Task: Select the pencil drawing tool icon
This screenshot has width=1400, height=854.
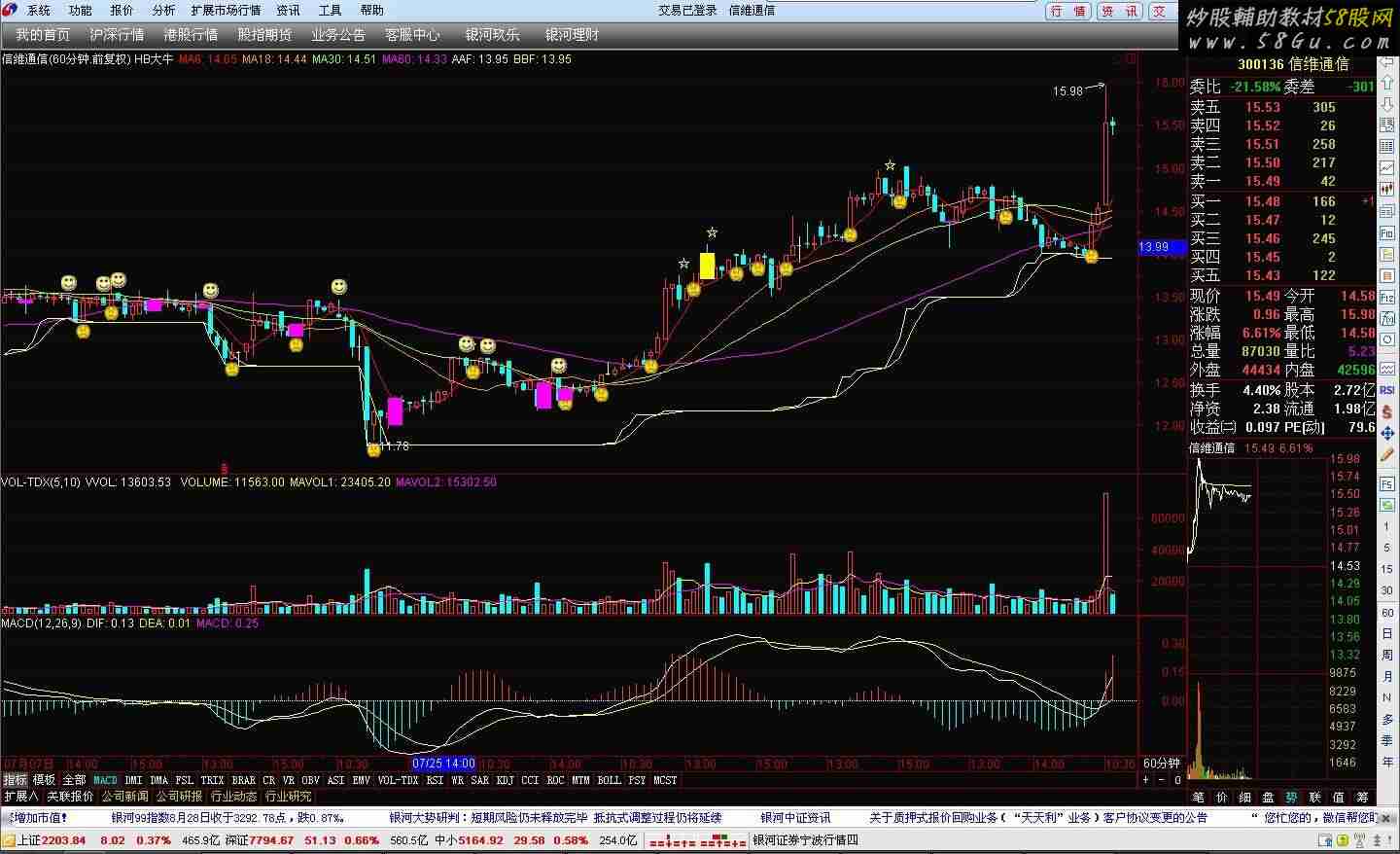Action: pos(1388,454)
